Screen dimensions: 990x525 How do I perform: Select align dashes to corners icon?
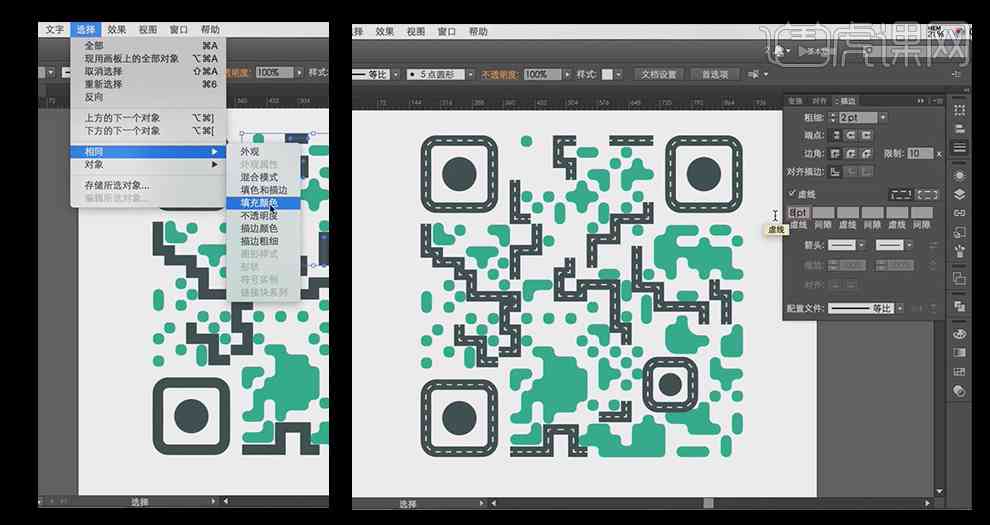(x=927, y=195)
